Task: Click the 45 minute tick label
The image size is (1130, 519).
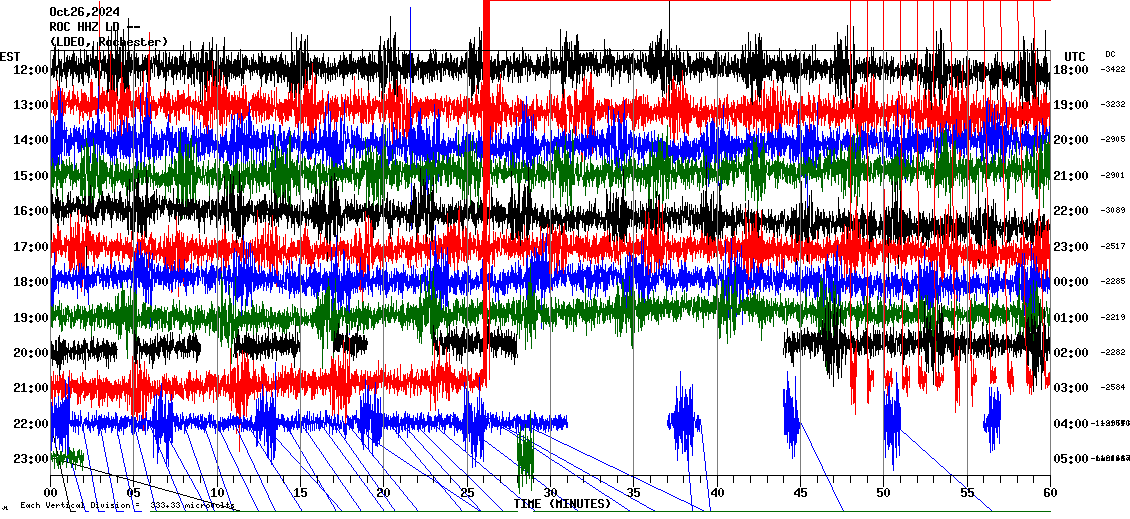Action: tap(799, 493)
